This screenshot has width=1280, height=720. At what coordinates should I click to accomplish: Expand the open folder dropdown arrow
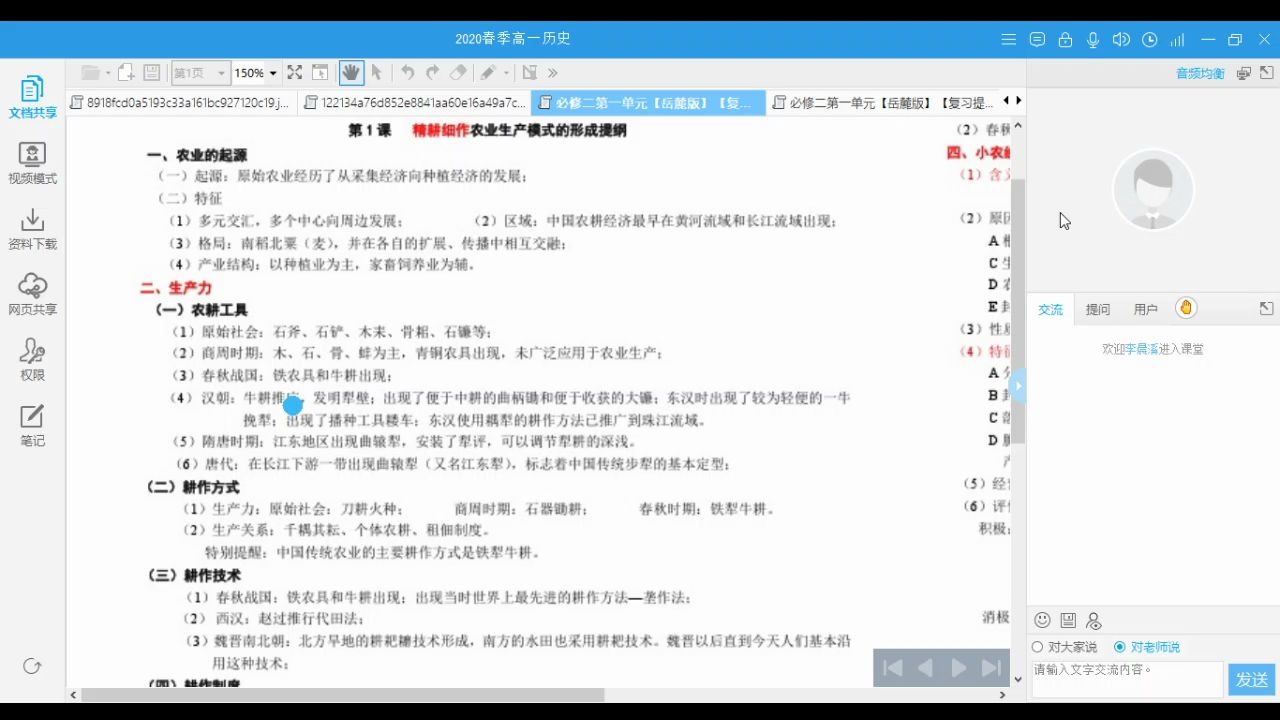click(x=108, y=73)
